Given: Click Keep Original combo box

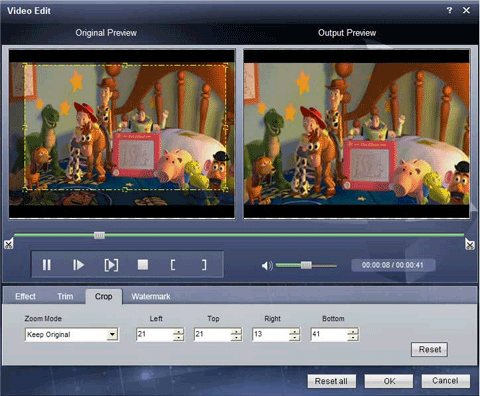Looking at the screenshot, I should coord(72,334).
